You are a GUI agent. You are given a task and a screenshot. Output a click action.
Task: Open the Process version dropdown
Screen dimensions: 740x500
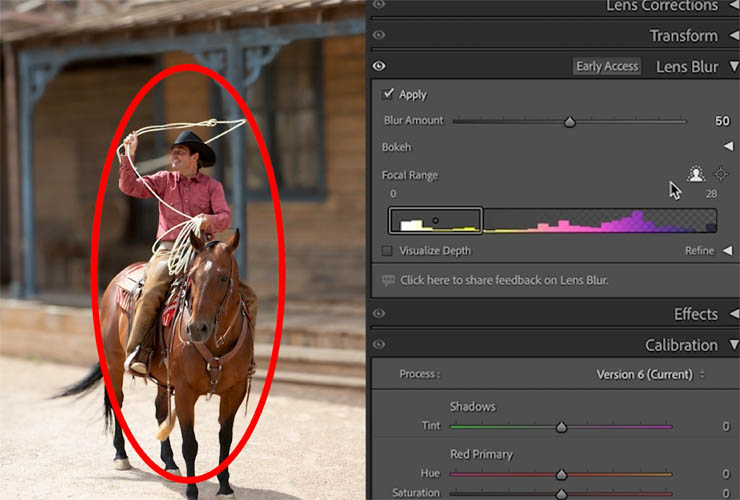(650, 374)
